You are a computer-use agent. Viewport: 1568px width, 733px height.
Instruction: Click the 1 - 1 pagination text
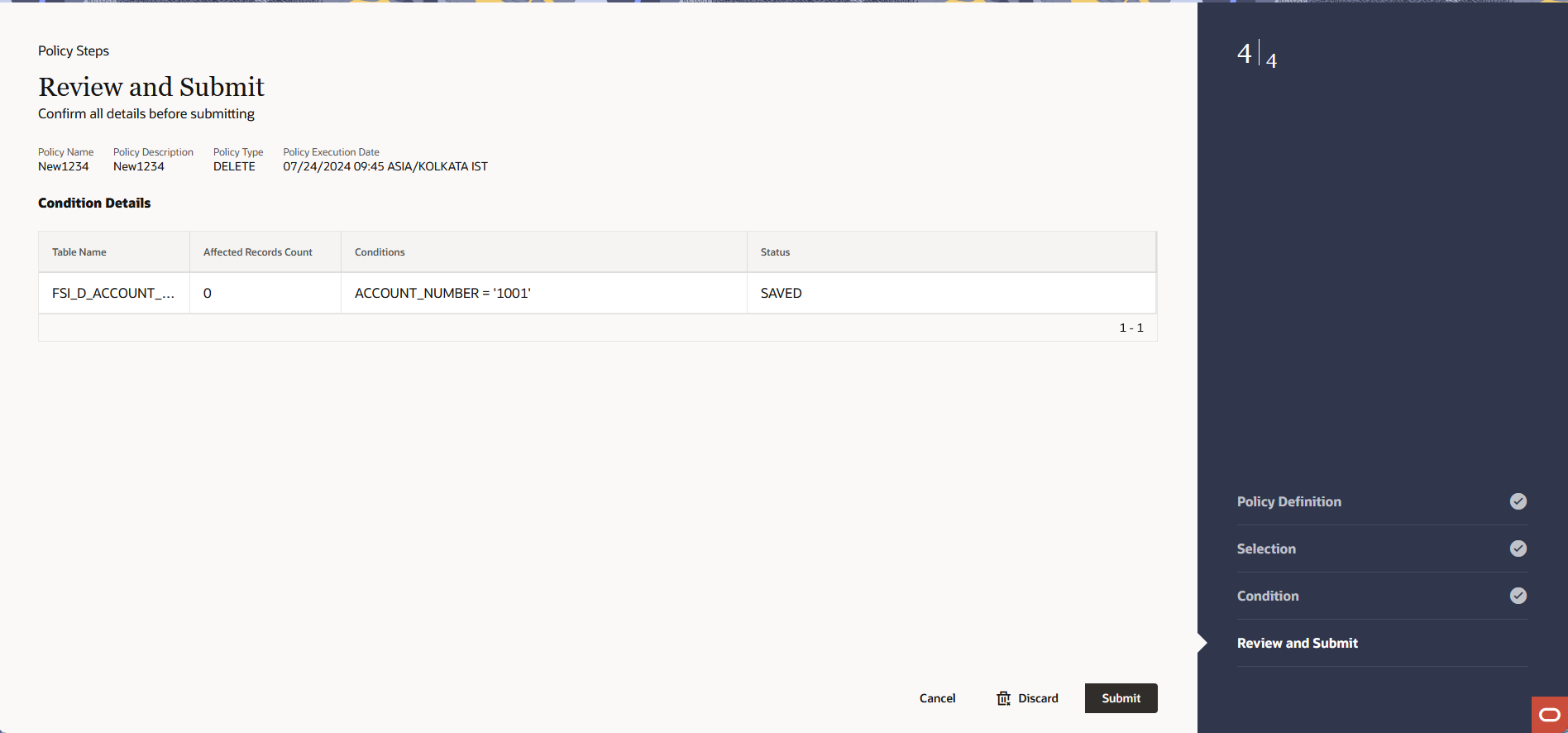(x=1131, y=328)
